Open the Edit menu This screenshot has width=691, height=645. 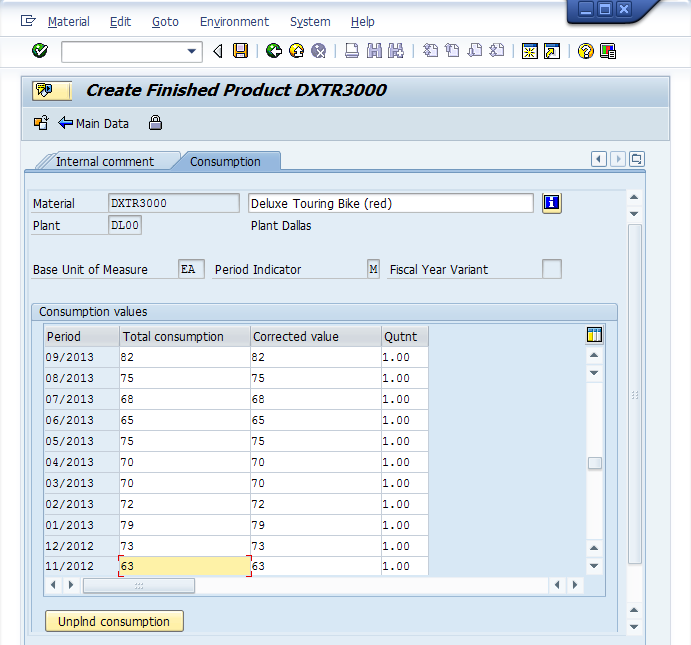click(120, 22)
